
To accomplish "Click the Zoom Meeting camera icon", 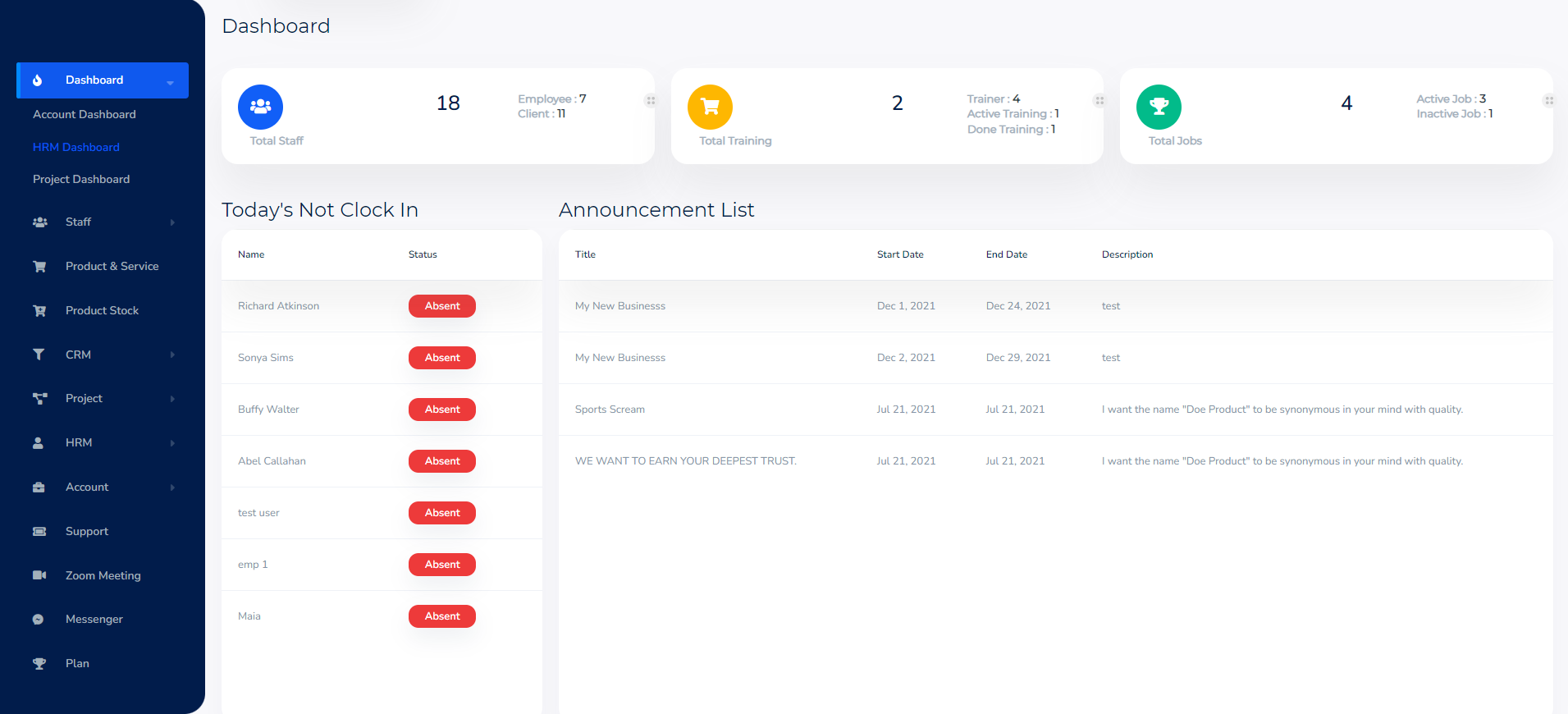I will point(39,575).
